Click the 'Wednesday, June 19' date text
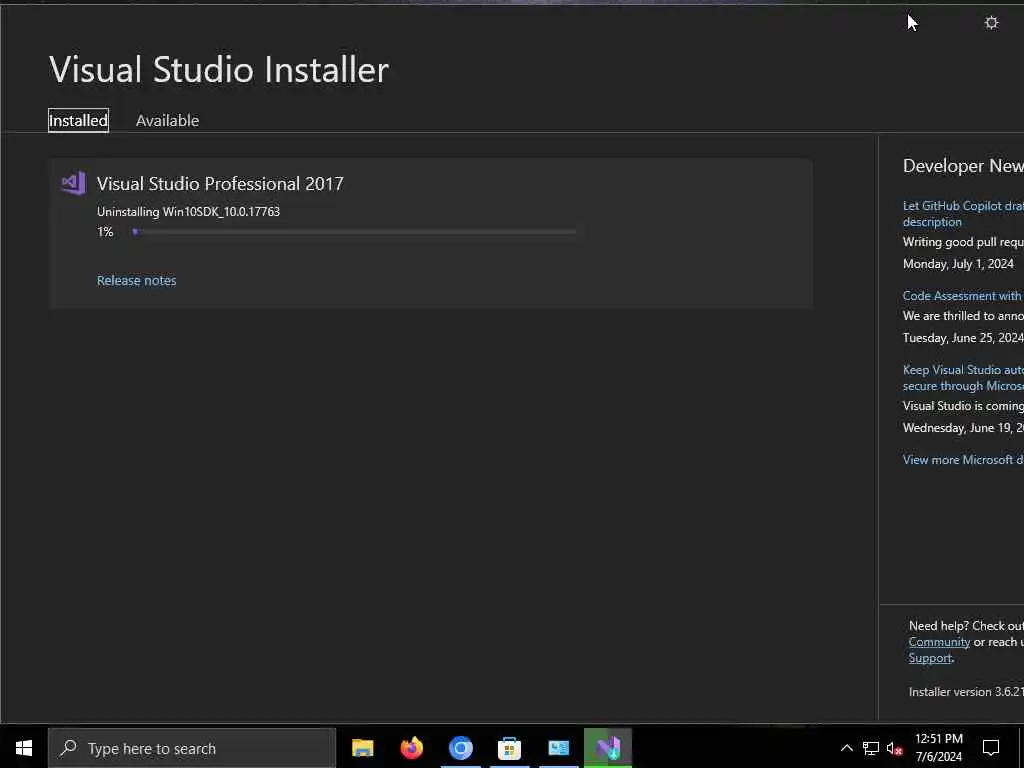This screenshot has width=1024, height=768. tap(963, 428)
